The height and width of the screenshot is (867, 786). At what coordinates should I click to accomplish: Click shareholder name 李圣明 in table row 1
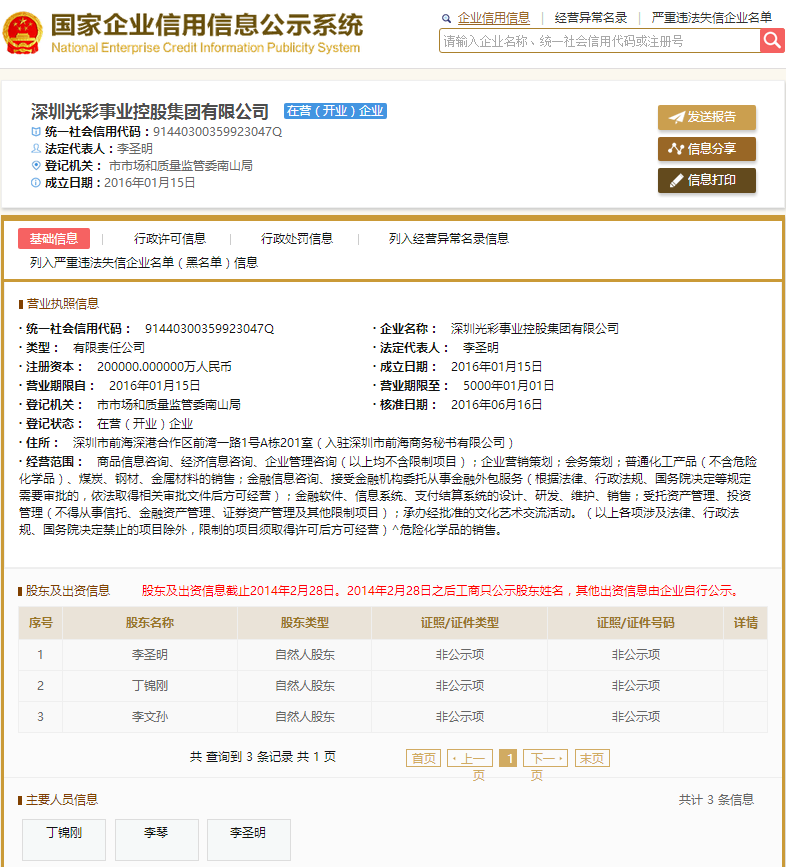coord(150,655)
